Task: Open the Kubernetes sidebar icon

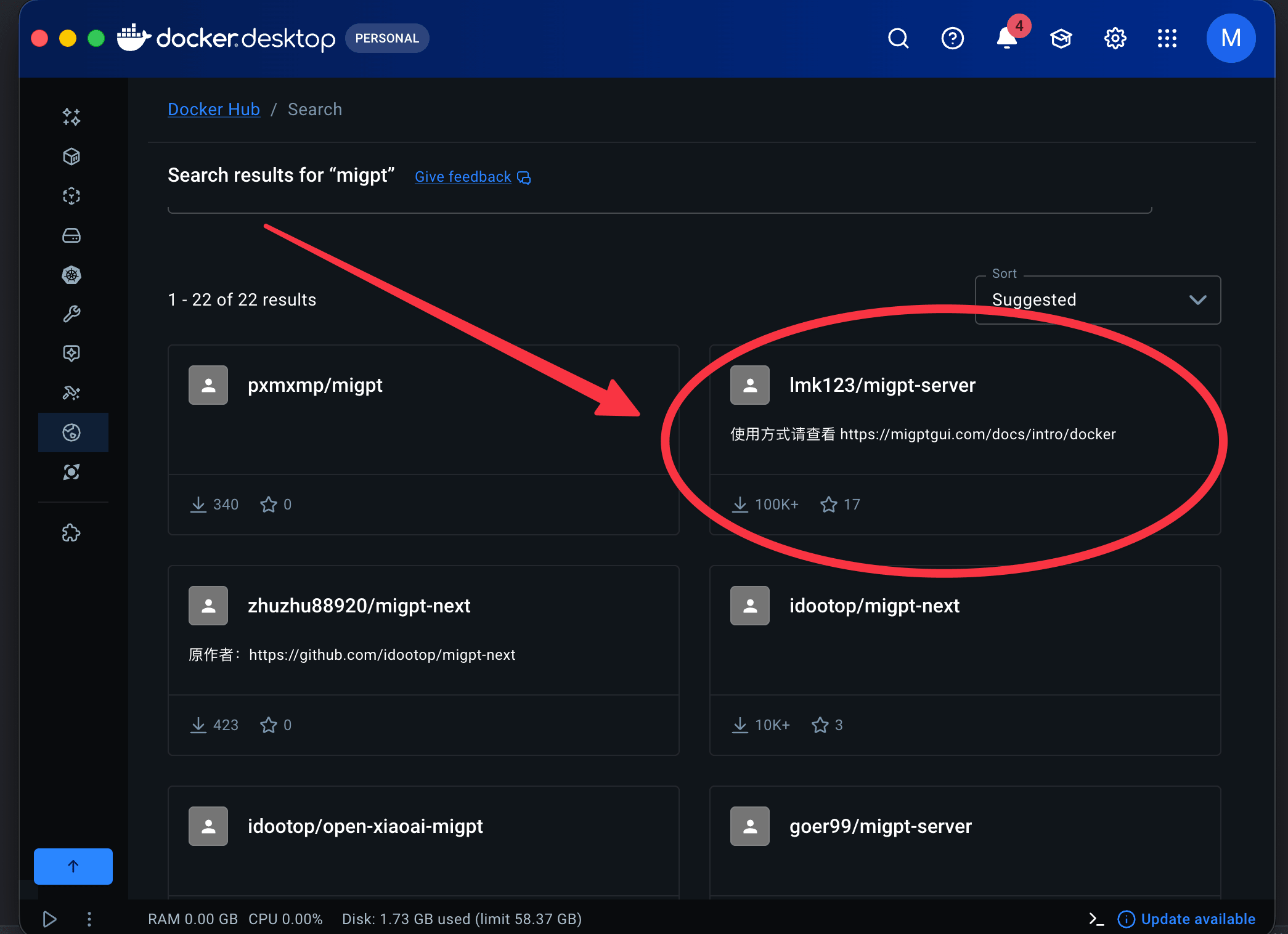Action: tap(71, 275)
